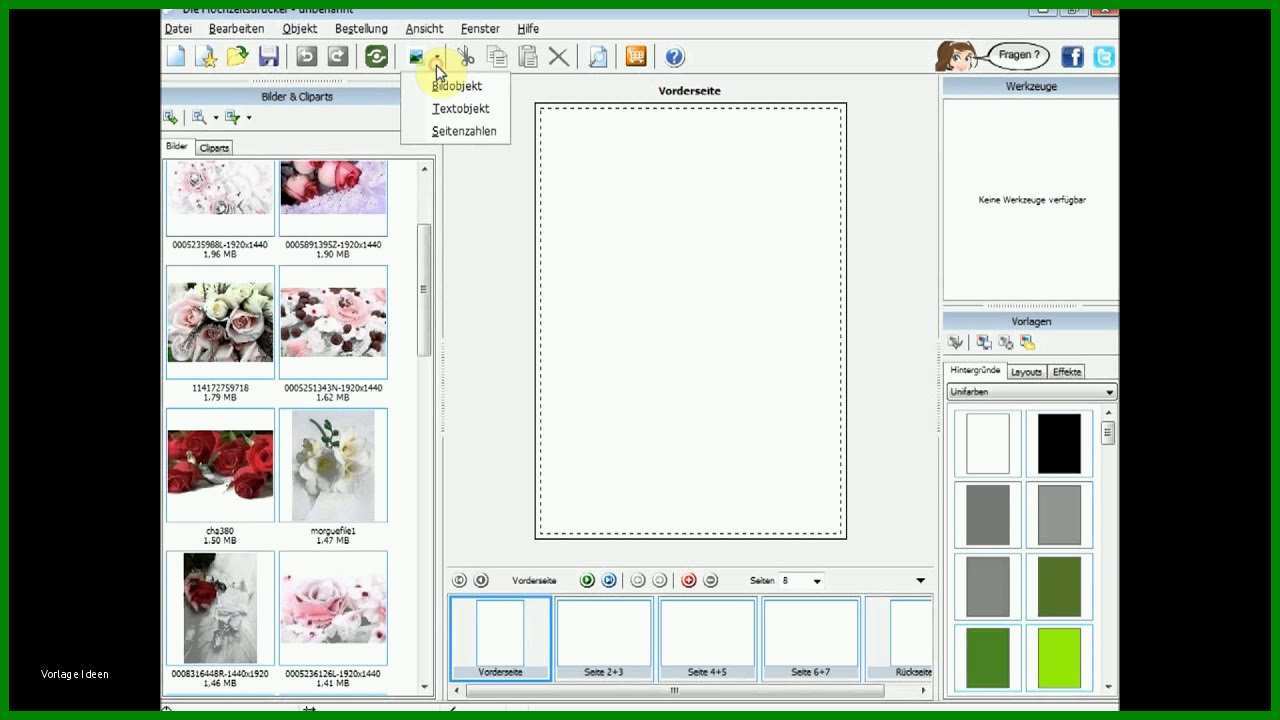Screen dimensions: 1280x720
Task: Delete selected object with X icon
Action: tap(559, 57)
